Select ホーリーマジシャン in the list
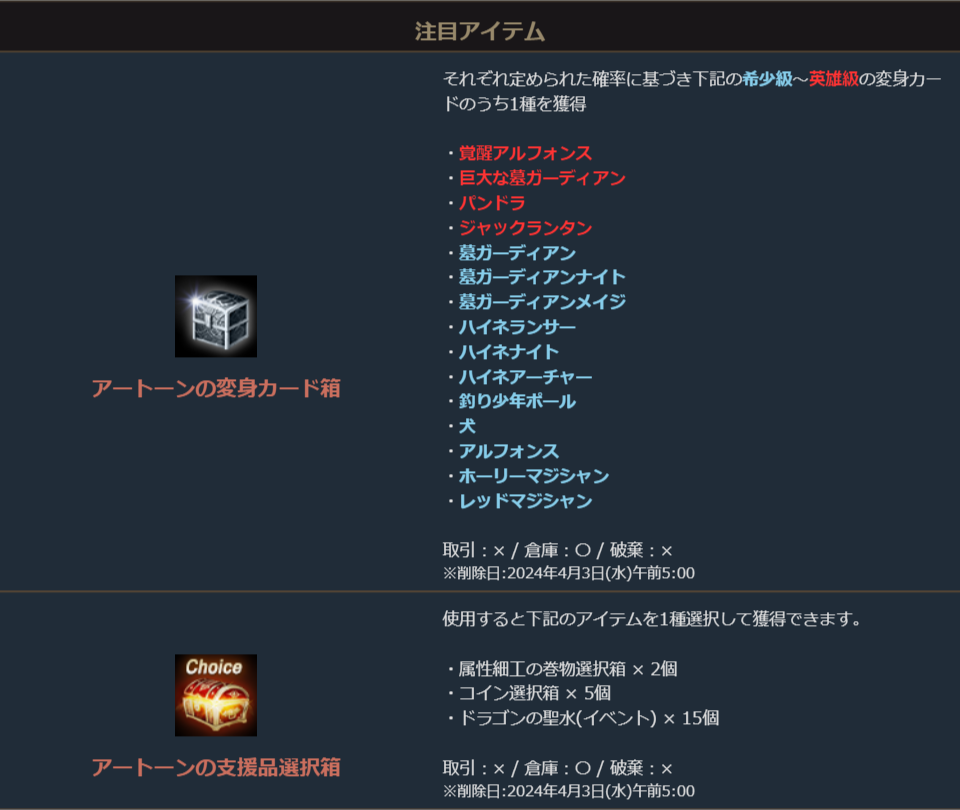 click(534, 476)
